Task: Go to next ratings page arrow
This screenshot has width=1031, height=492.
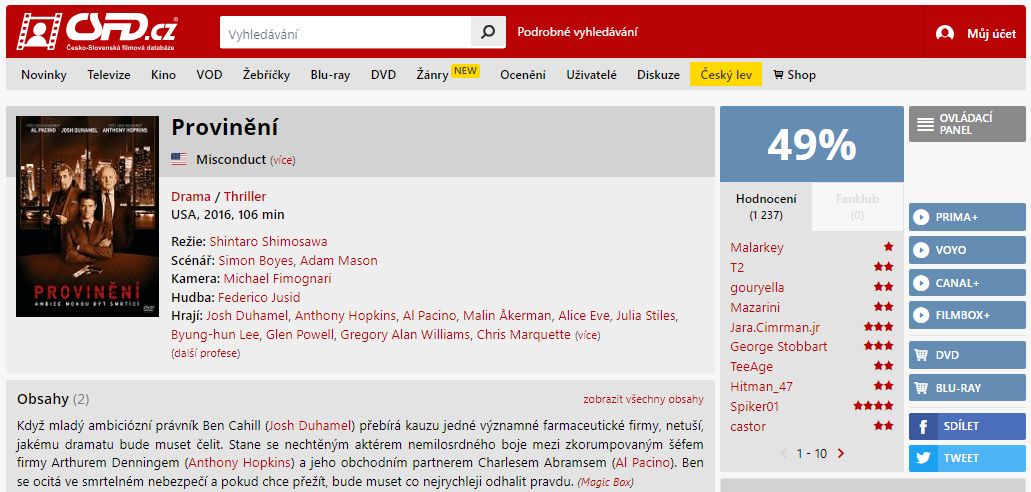Action: (841, 453)
